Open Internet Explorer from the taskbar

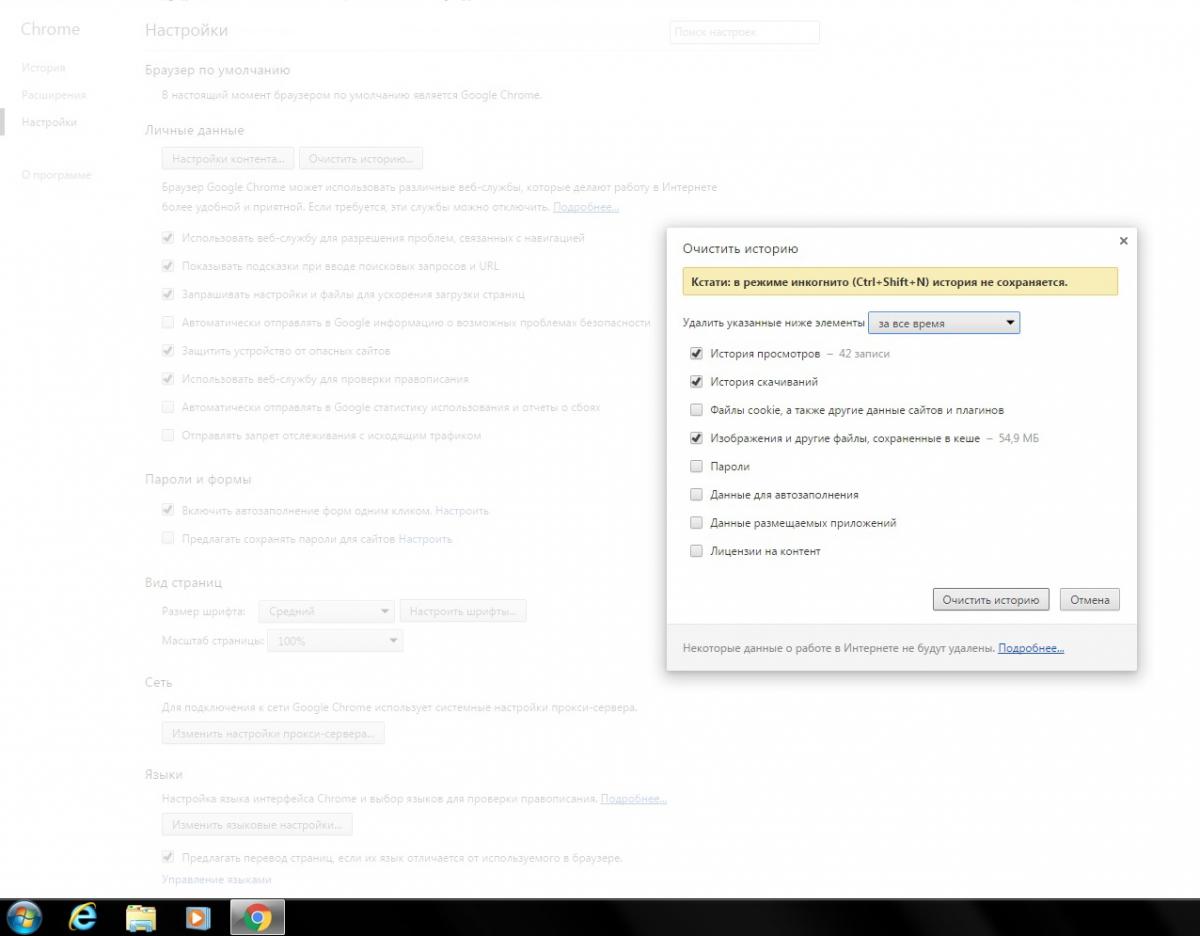coord(82,917)
